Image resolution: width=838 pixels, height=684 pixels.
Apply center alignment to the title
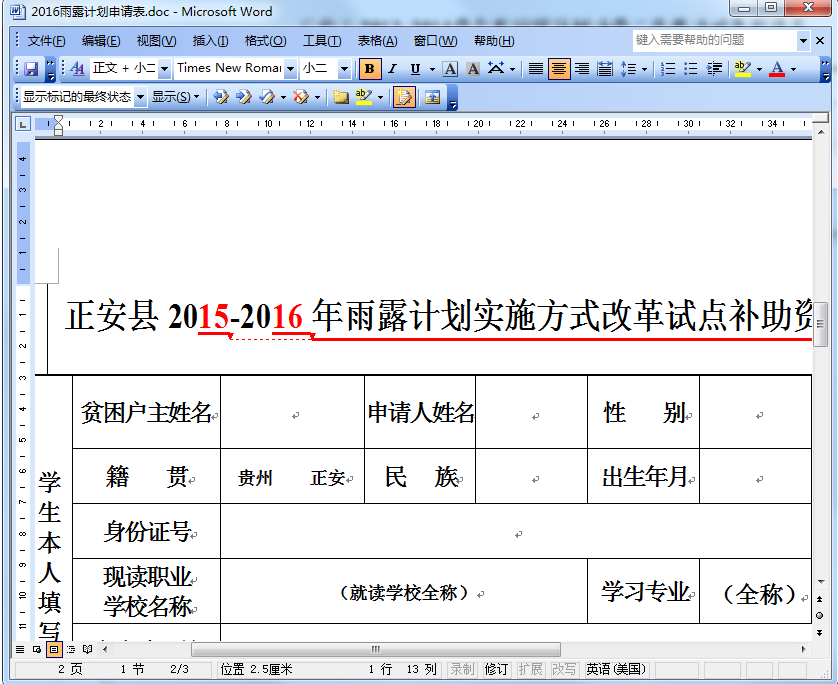(561, 70)
